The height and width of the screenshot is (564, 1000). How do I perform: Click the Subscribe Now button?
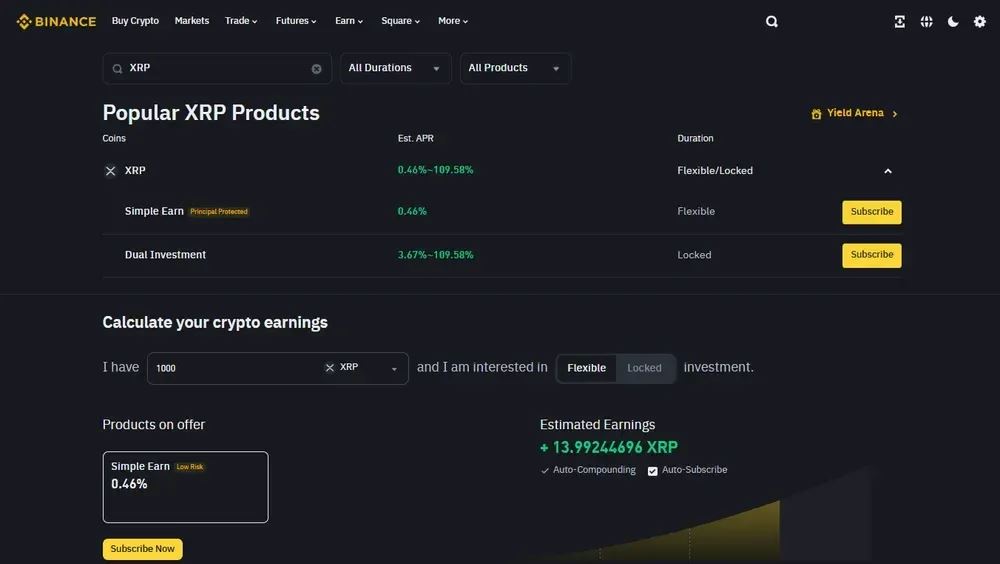(x=142, y=549)
